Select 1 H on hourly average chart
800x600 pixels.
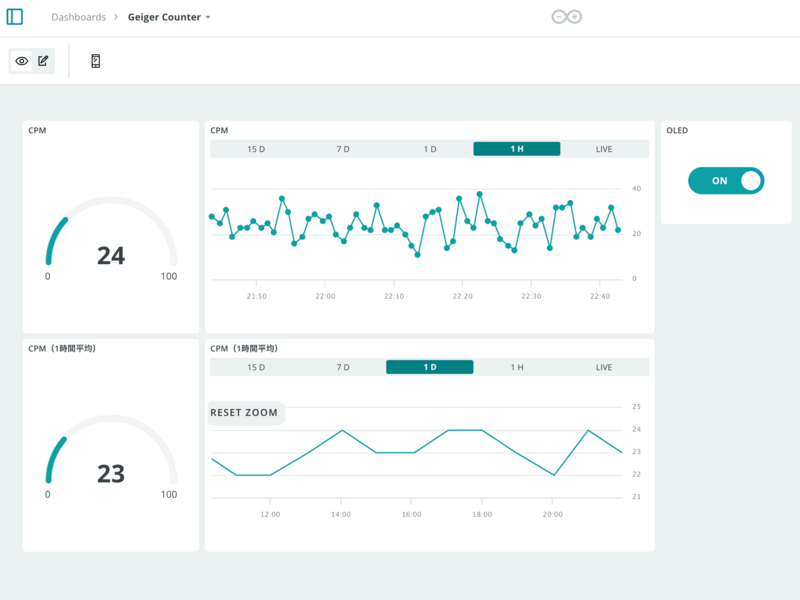517,367
